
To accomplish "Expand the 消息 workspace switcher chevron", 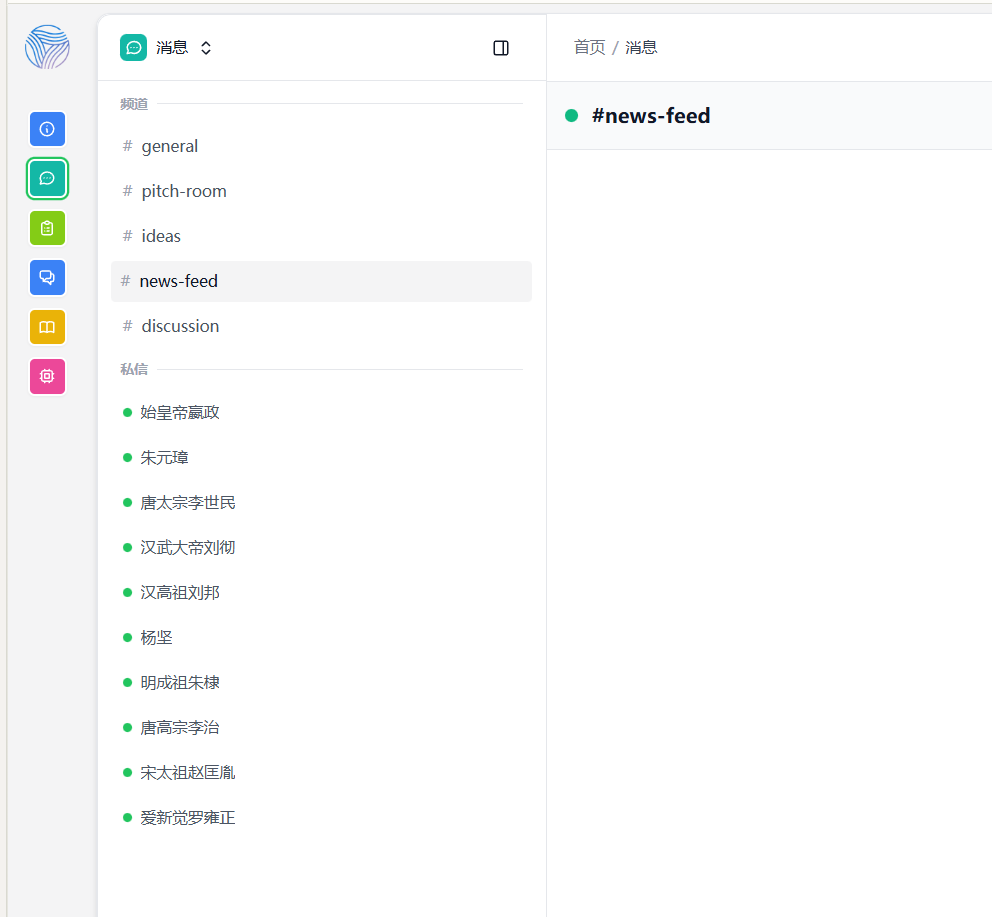I will (206, 48).
